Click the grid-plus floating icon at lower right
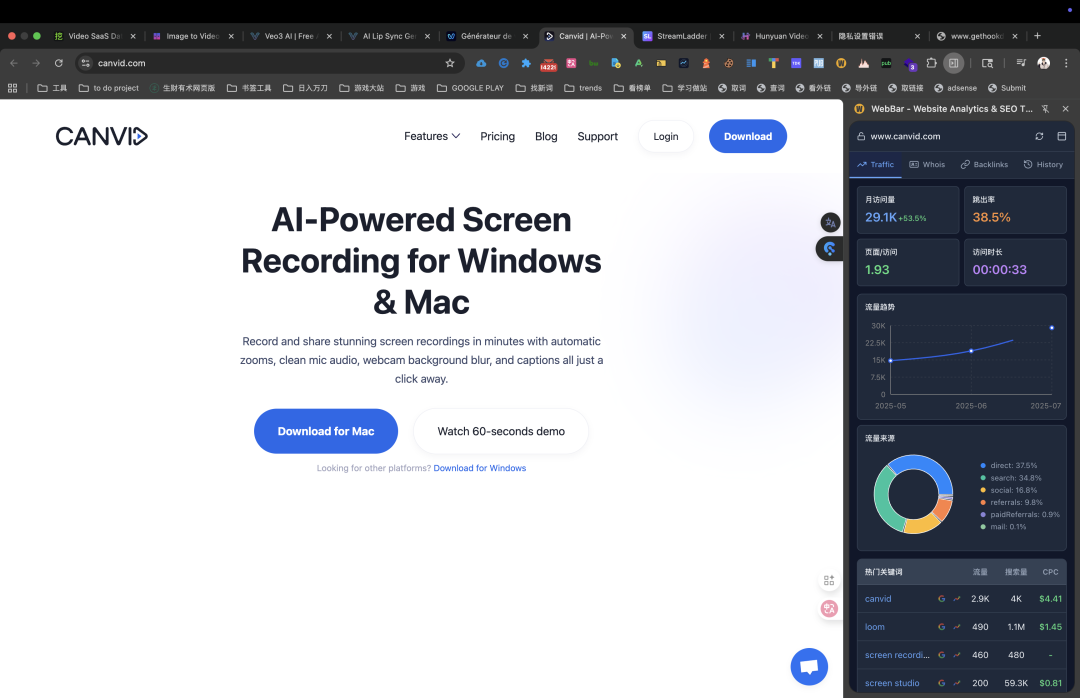Image resolution: width=1080 pixels, height=698 pixels. [829, 580]
